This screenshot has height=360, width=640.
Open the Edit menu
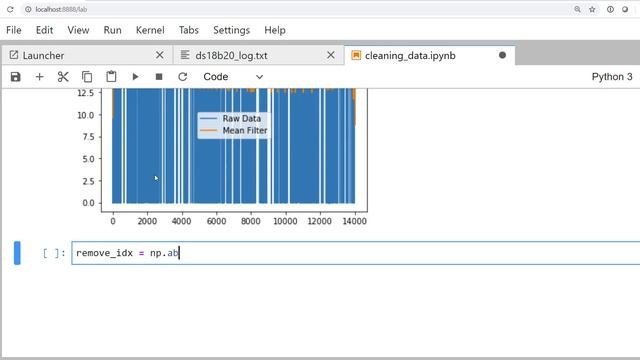pos(44,30)
